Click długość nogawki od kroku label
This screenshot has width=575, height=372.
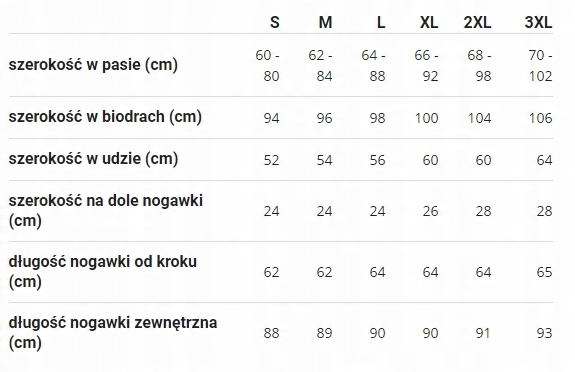(103, 271)
